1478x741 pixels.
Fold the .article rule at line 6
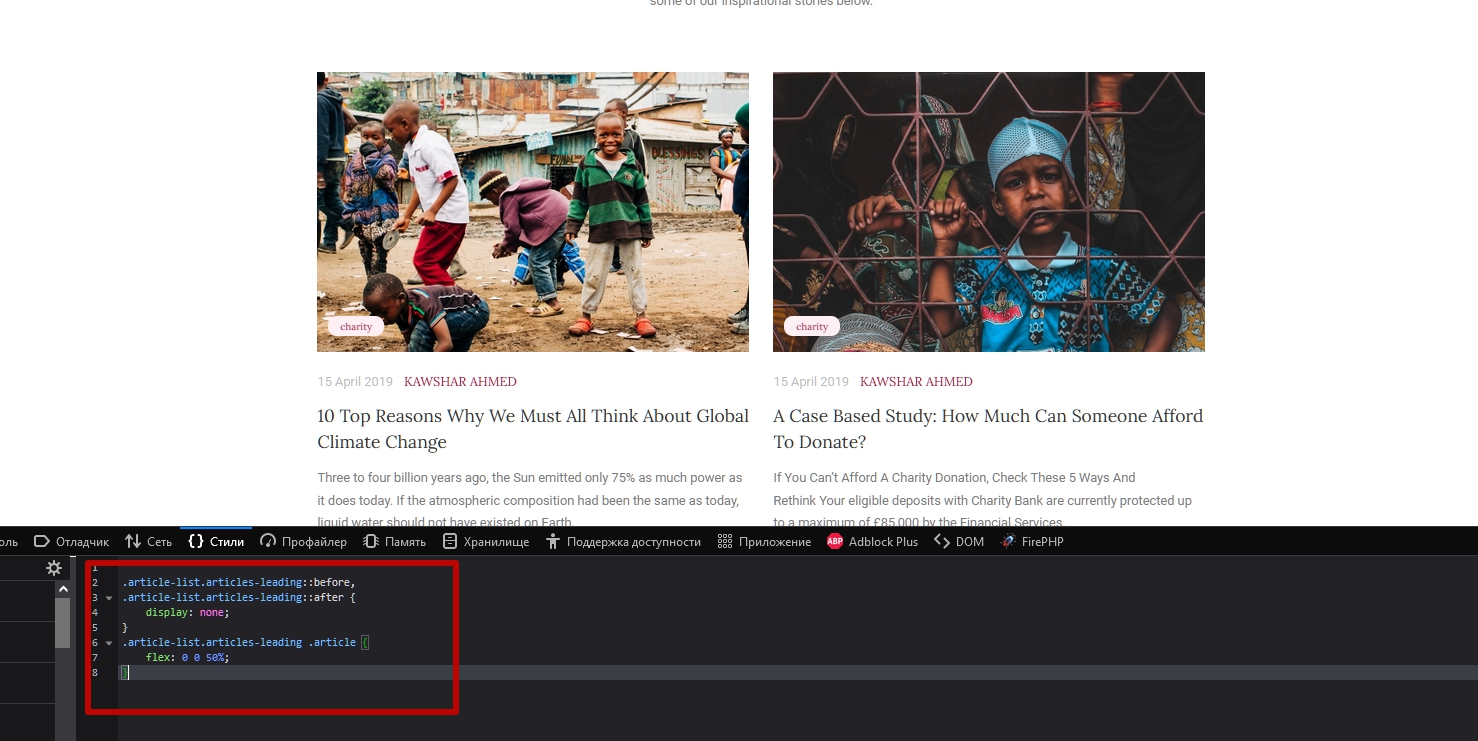(108, 643)
